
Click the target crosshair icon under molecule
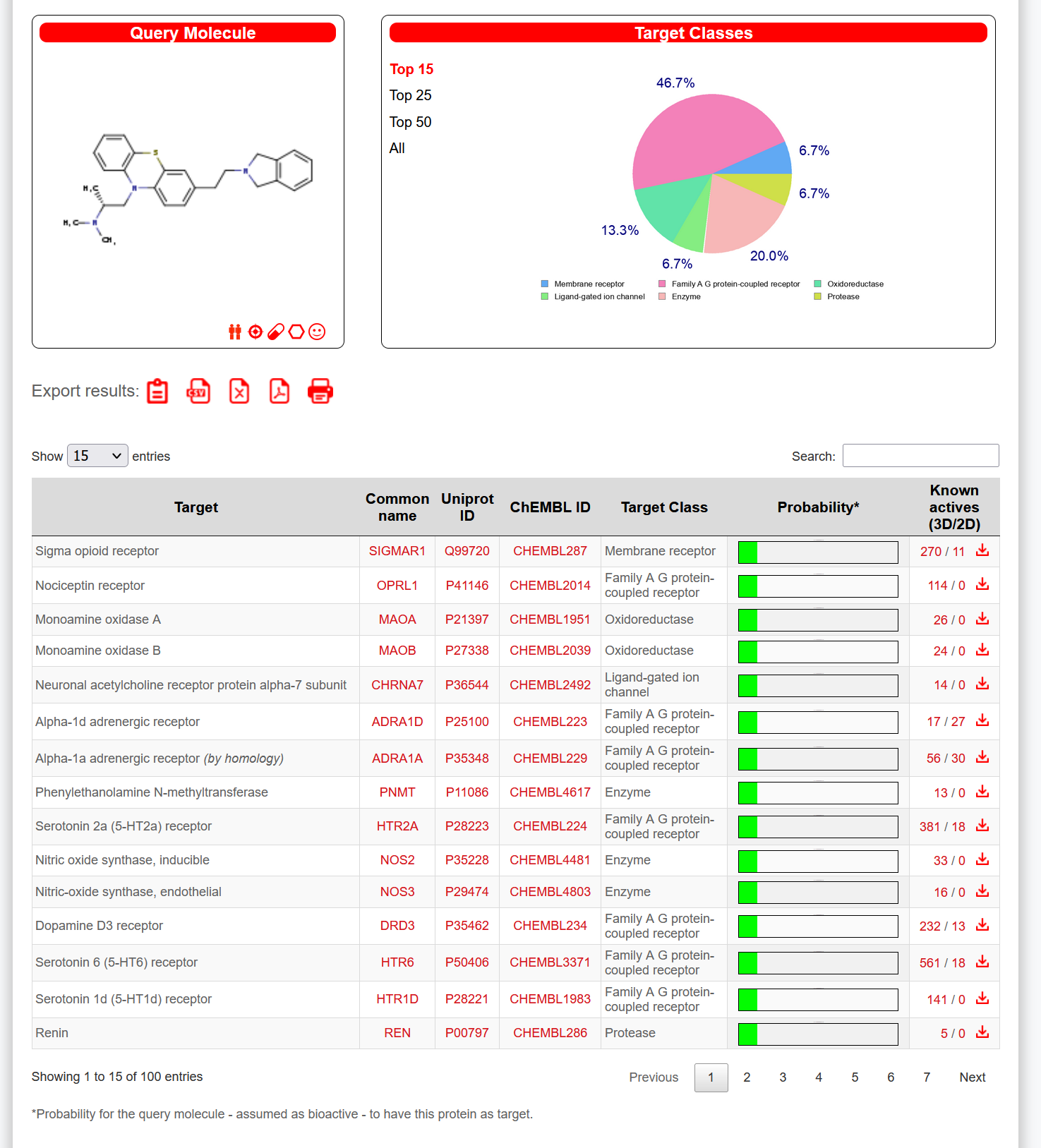[255, 332]
